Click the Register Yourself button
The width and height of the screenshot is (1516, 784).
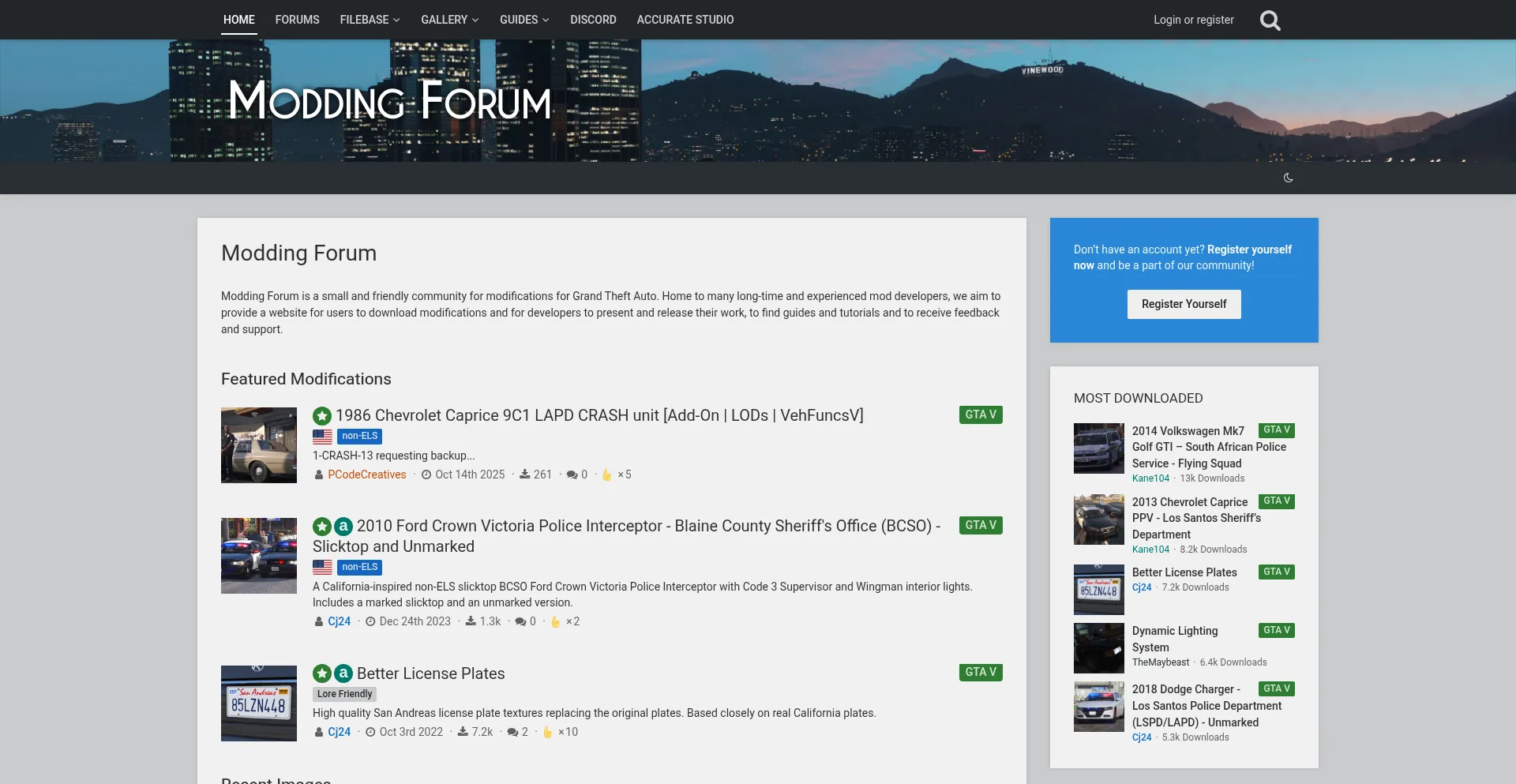pyautogui.click(x=1184, y=304)
